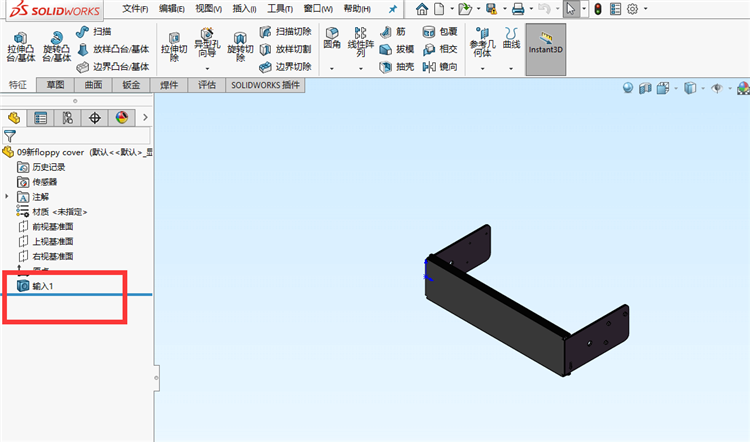Switch to the Sketch (草图) tab

(55, 85)
